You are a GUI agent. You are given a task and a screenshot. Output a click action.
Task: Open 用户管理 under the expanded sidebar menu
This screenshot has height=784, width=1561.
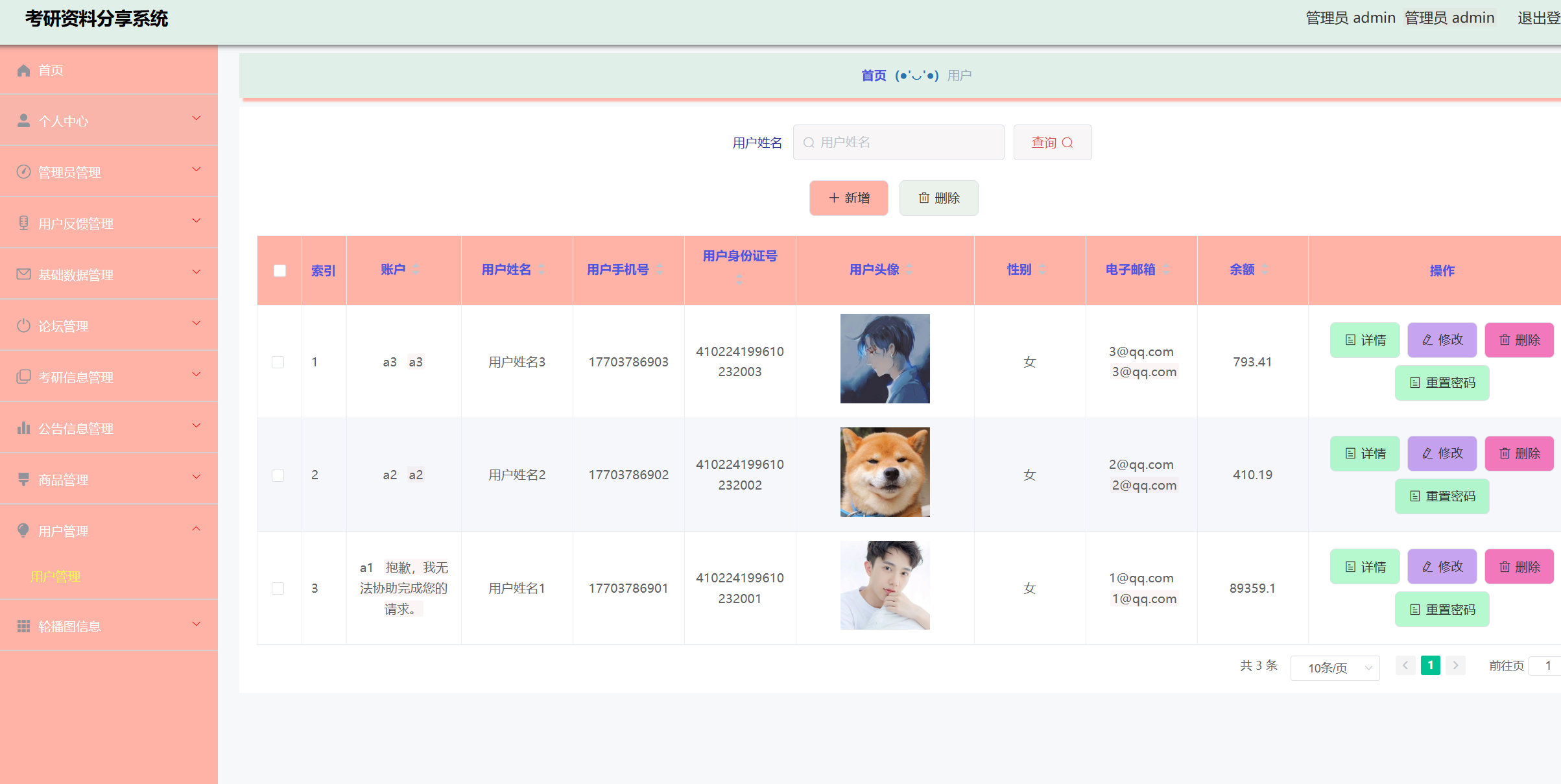(56, 576)
